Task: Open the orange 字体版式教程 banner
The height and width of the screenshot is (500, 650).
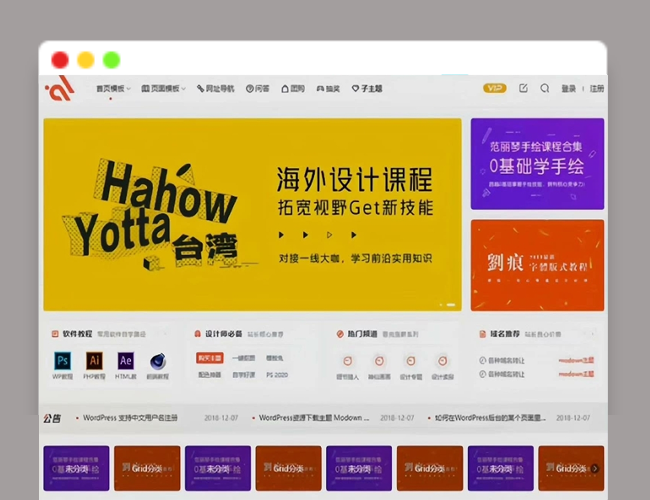Action: [537, 265]
